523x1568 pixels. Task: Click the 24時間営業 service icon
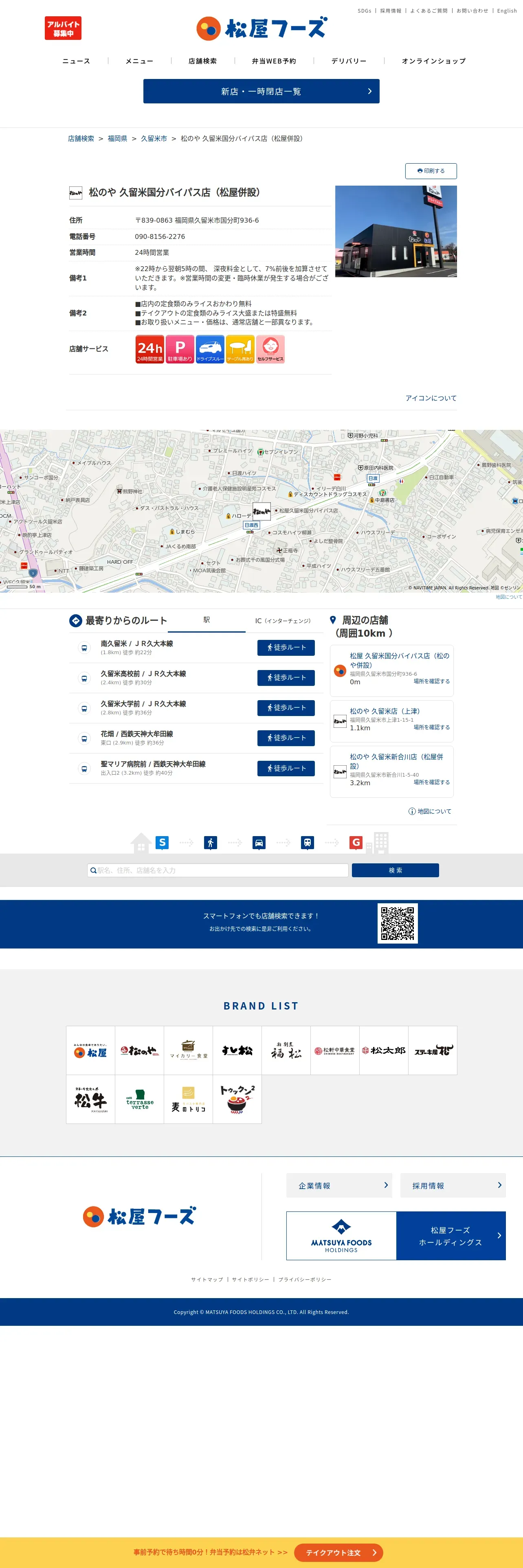[x=150, y=349]
